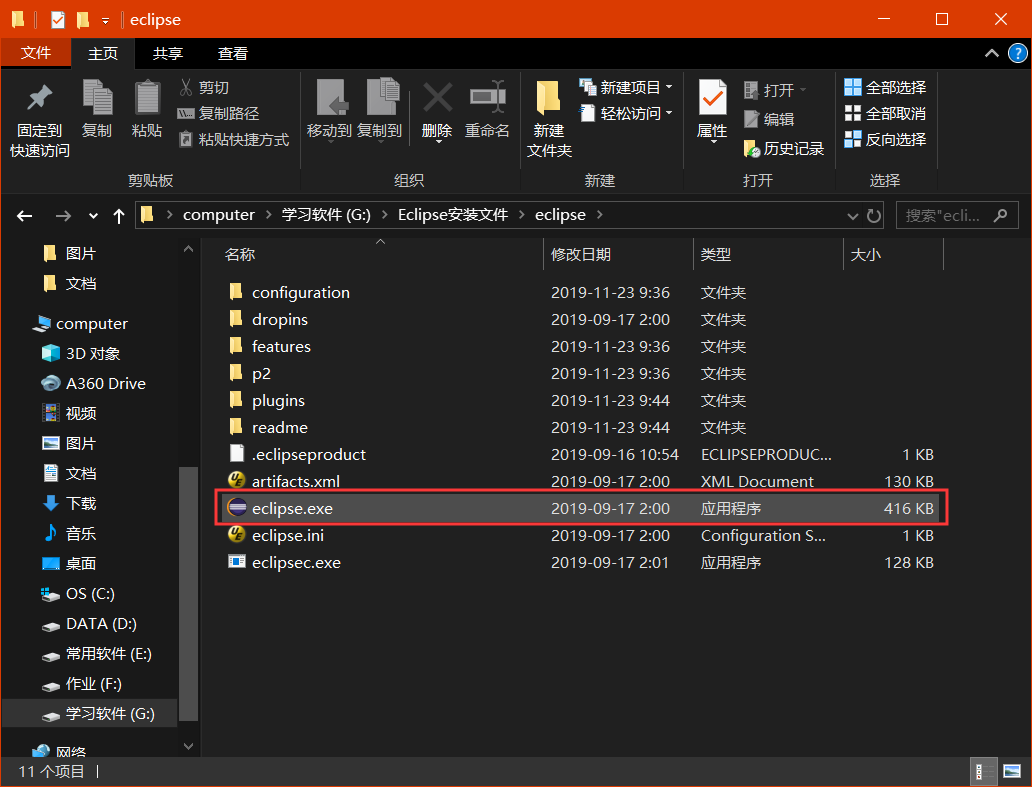Screen dimensions: 1032x787
Task: Select the plugins folder
Action: tap(581, 400)
